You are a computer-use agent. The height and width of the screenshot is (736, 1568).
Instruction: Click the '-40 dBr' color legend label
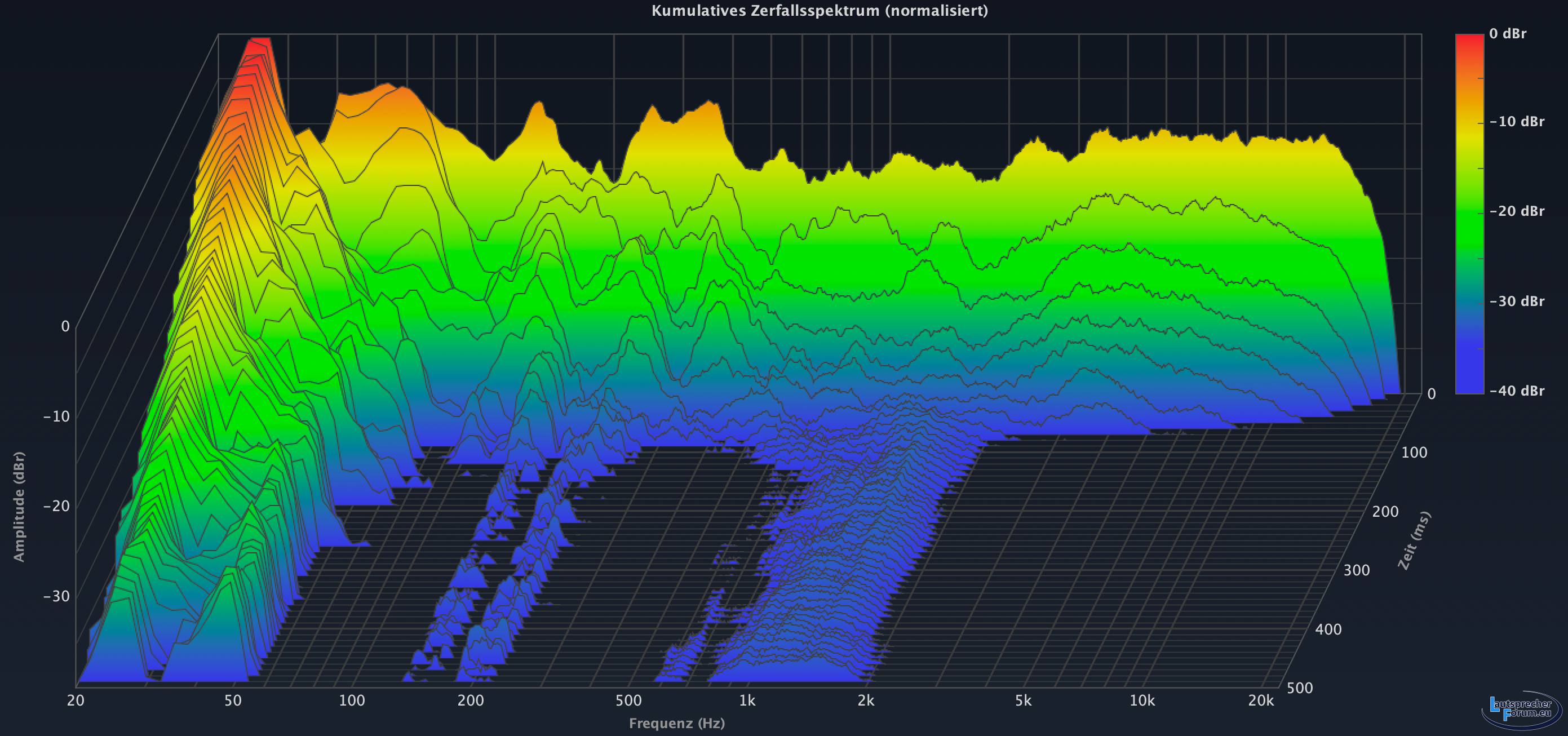click(1516, 391)
